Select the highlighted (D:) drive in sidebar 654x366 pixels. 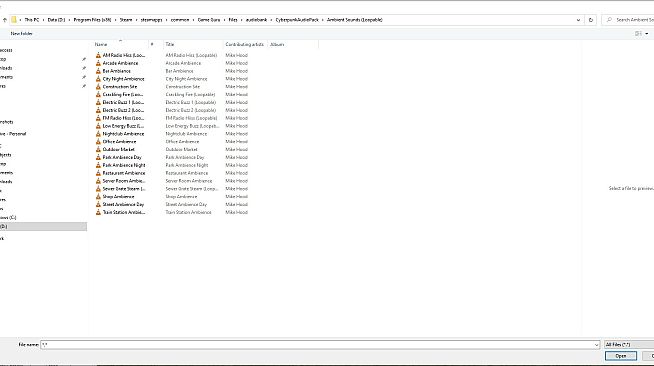pos(43,226)
